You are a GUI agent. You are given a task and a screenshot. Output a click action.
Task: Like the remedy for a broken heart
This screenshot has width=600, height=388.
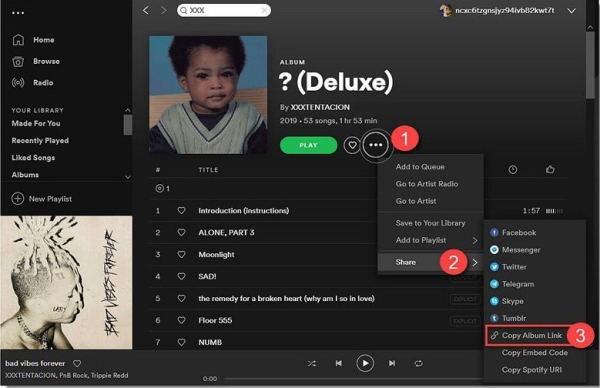(x=181, y=298)
